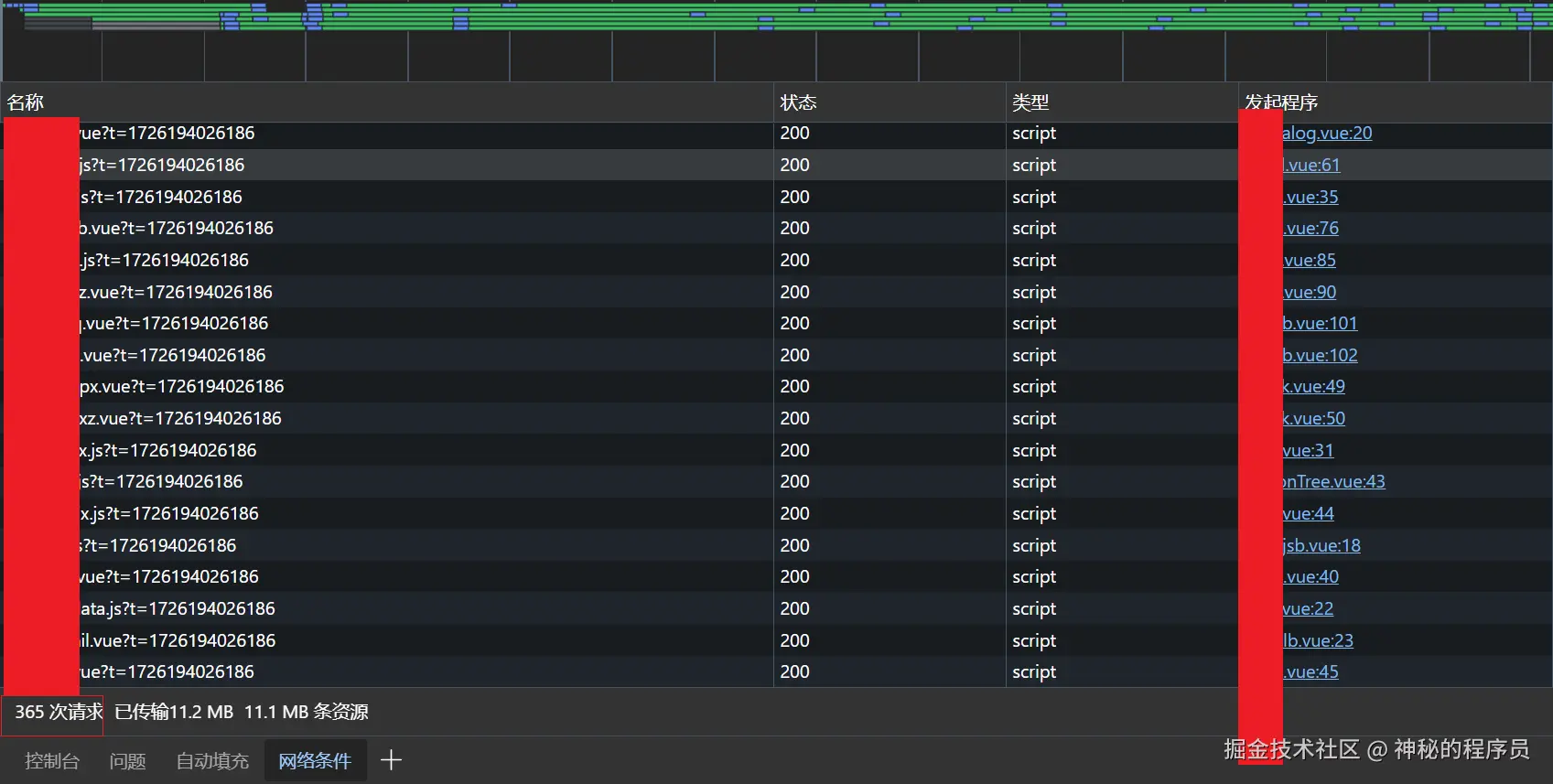
Task: Sort requests by 名称 column header
Action: tap(26, 102)
